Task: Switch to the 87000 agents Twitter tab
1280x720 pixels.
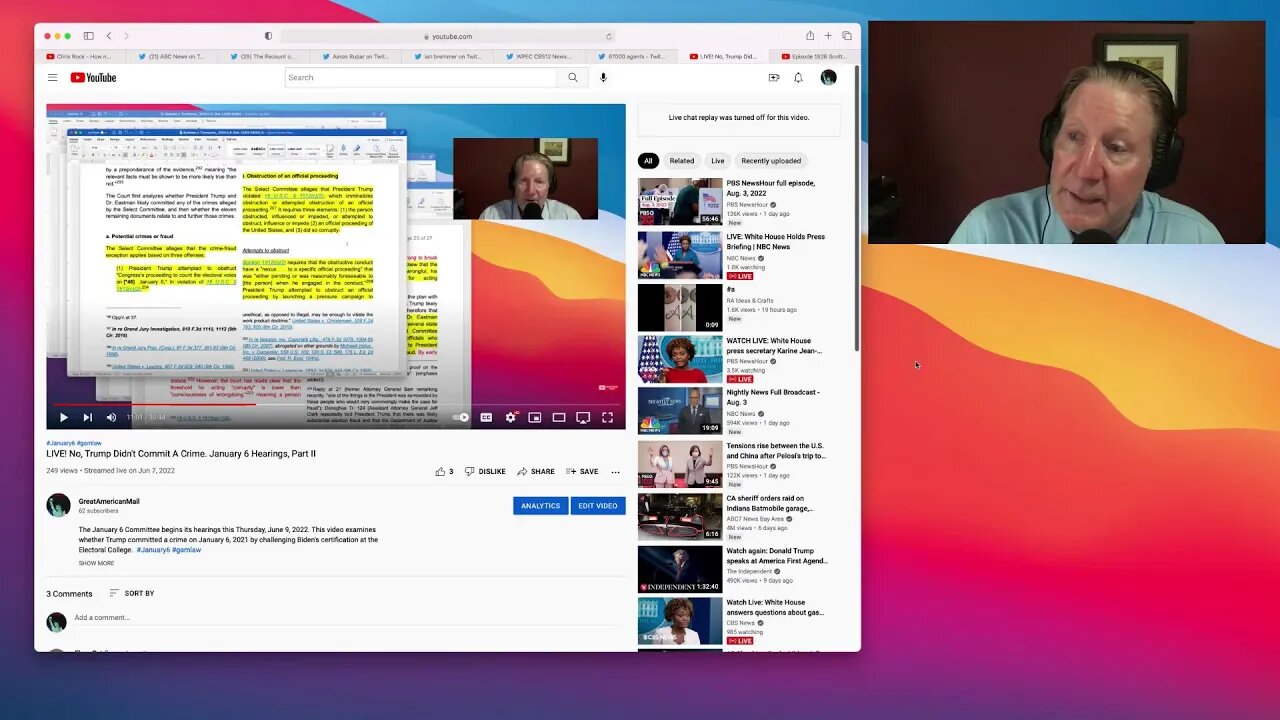Action: click(x=630, y=56)
